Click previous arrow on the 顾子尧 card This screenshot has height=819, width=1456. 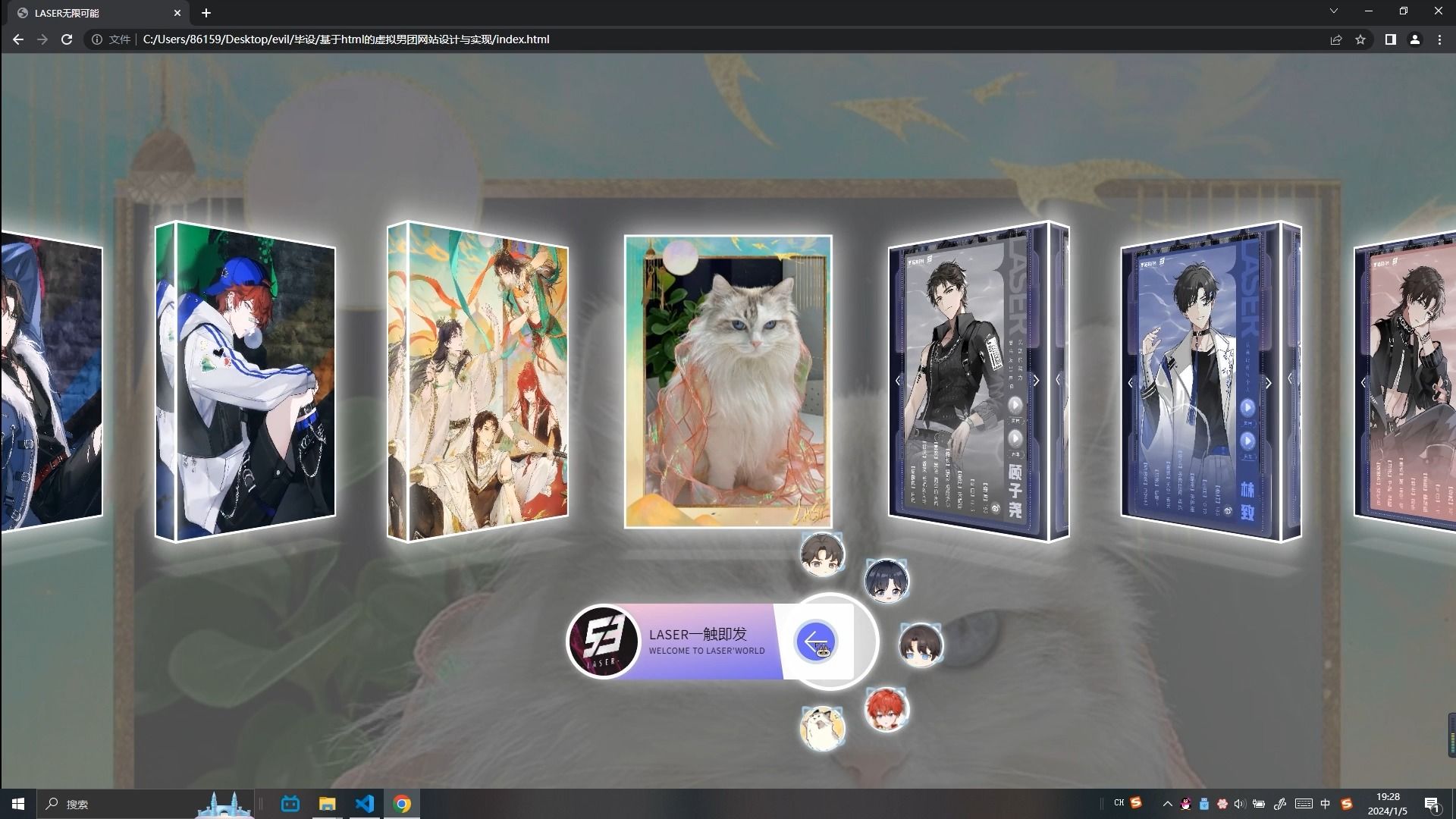(898, 381)
